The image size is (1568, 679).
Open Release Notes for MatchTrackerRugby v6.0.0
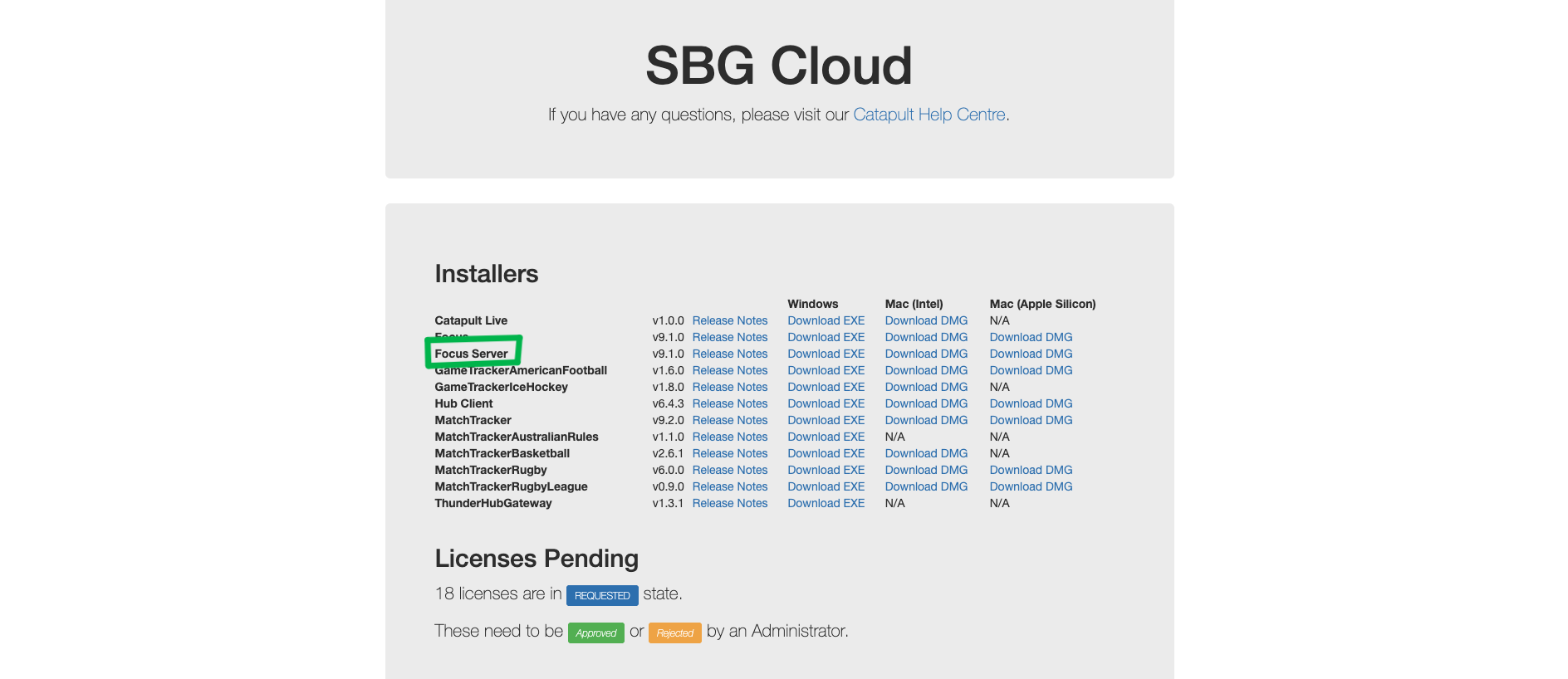click(x=730, y=470)
